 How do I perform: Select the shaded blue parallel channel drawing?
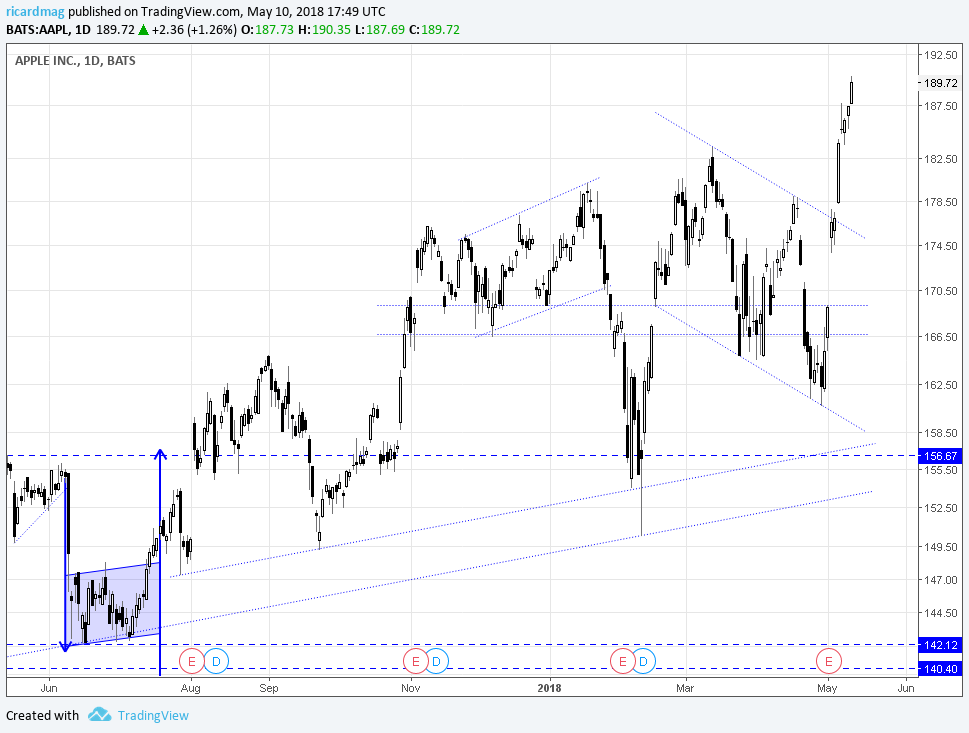tap(112, 604)
